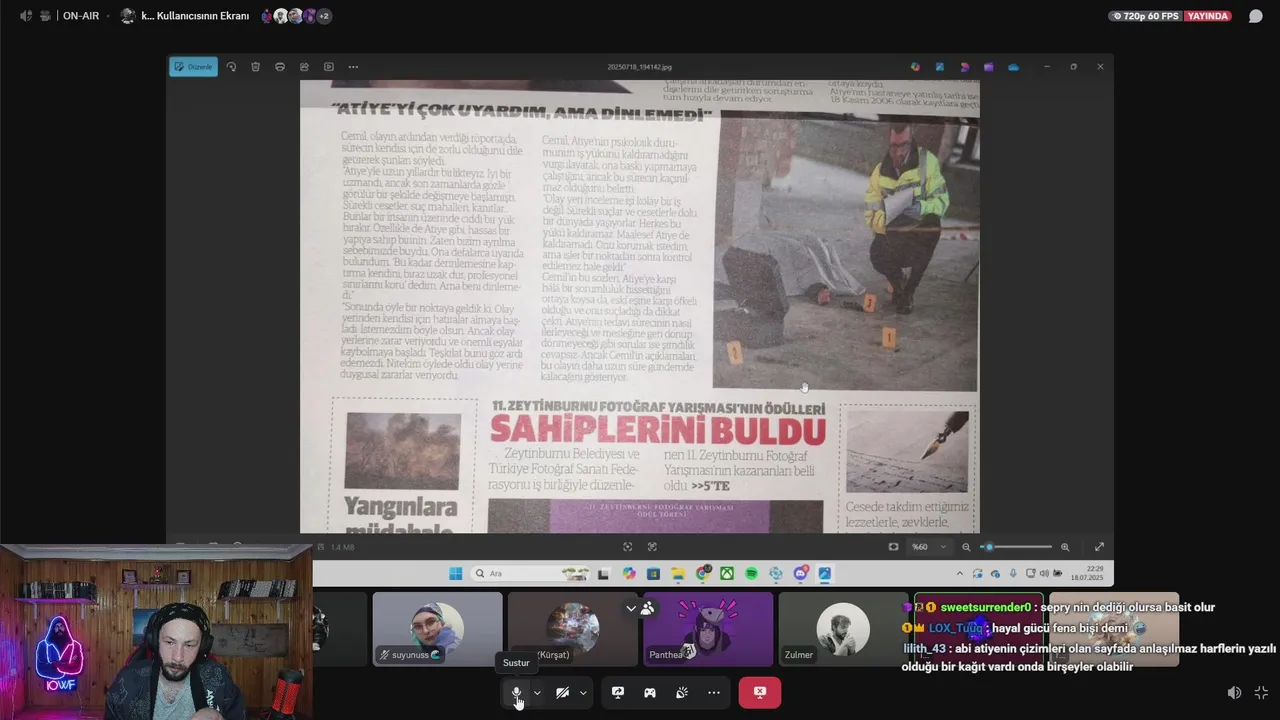Select Zulmer participant tile
Screen dimensions: 1280x720
tap(843, 629)
